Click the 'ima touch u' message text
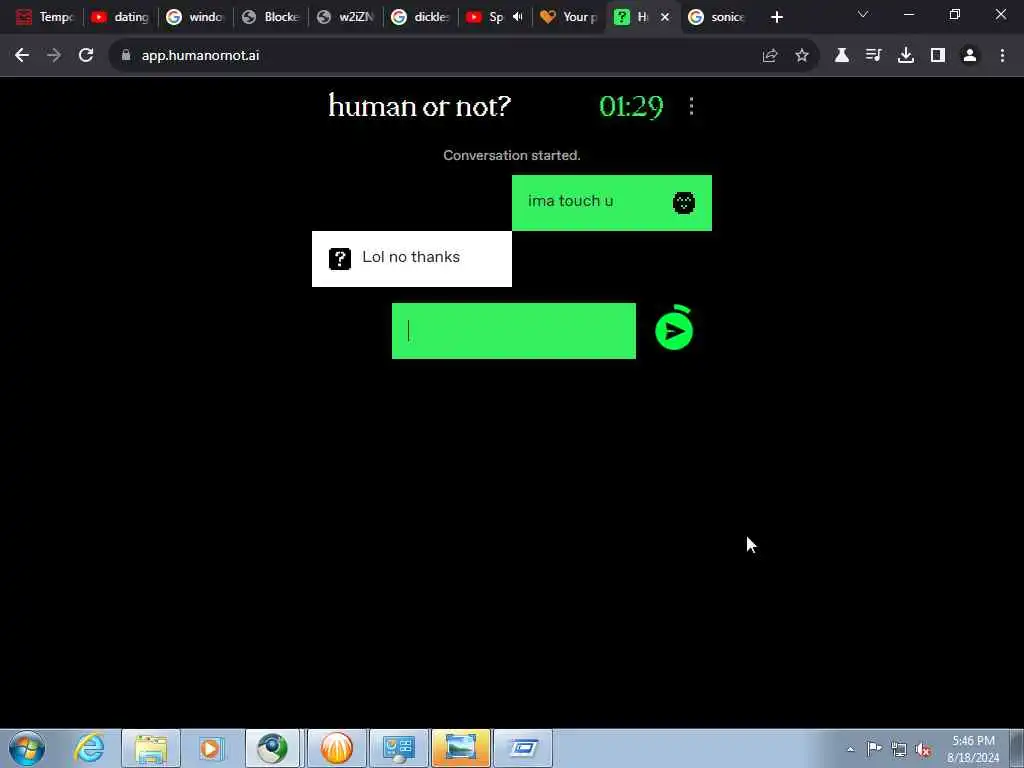This screenshot has height=768, width=1024. (570, 201)
